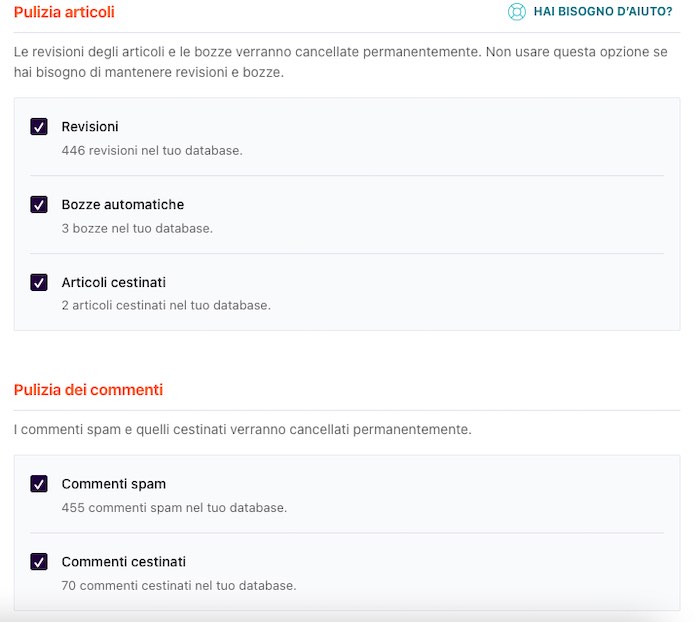Click the "Pulizia articoli" section heading
Viewport: 700px width, 622px height.
pyautogui.click(x=64, y=13)
